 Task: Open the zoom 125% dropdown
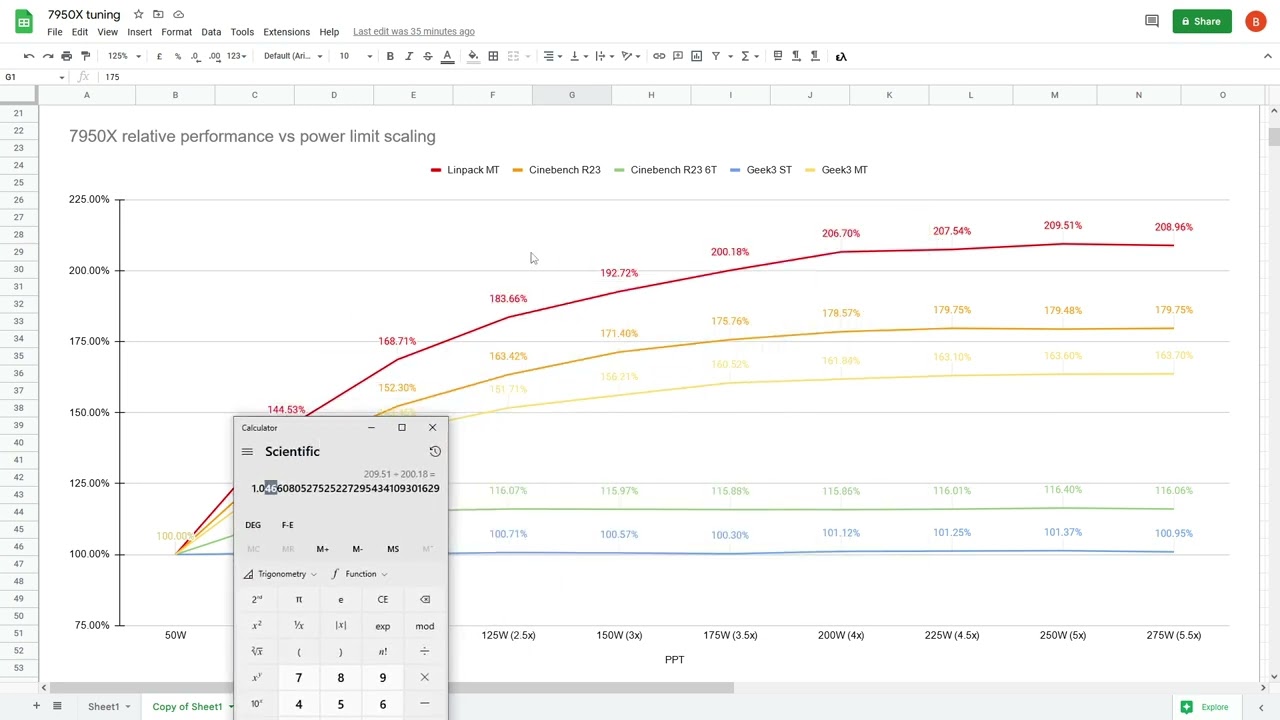pos(124,56)
